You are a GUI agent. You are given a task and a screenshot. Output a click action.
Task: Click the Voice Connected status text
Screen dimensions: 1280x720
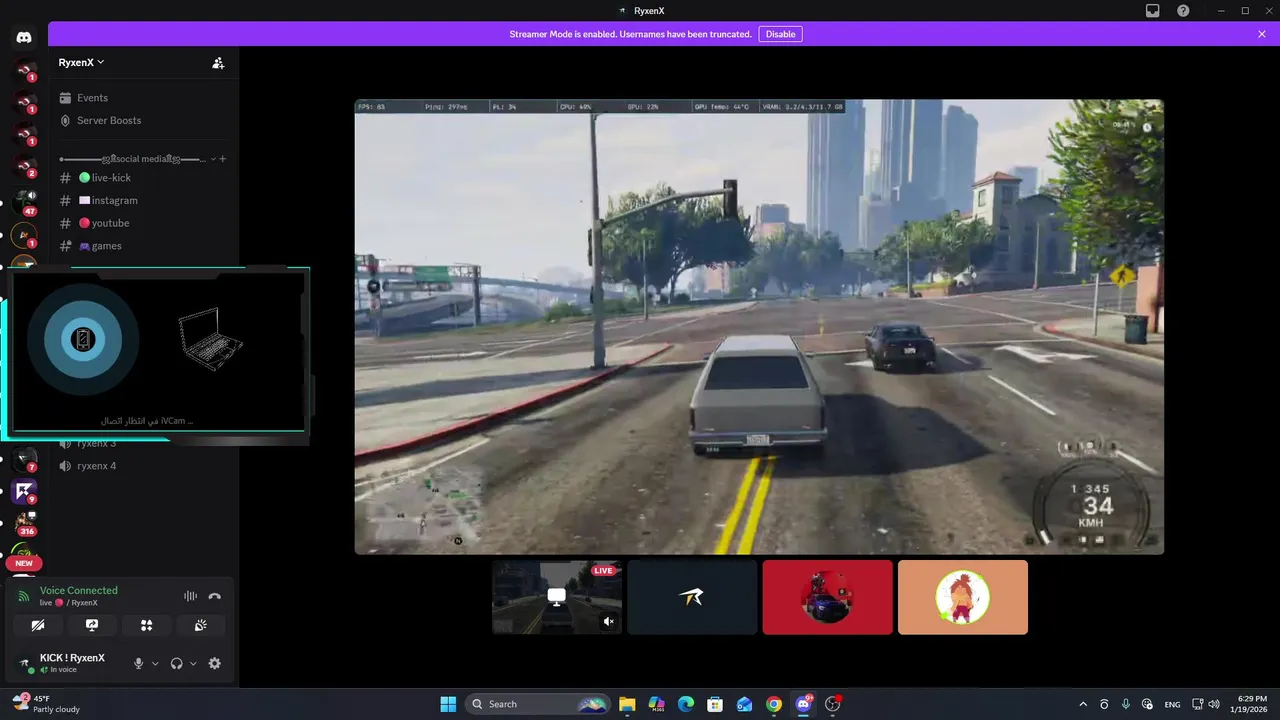[79, 590]
